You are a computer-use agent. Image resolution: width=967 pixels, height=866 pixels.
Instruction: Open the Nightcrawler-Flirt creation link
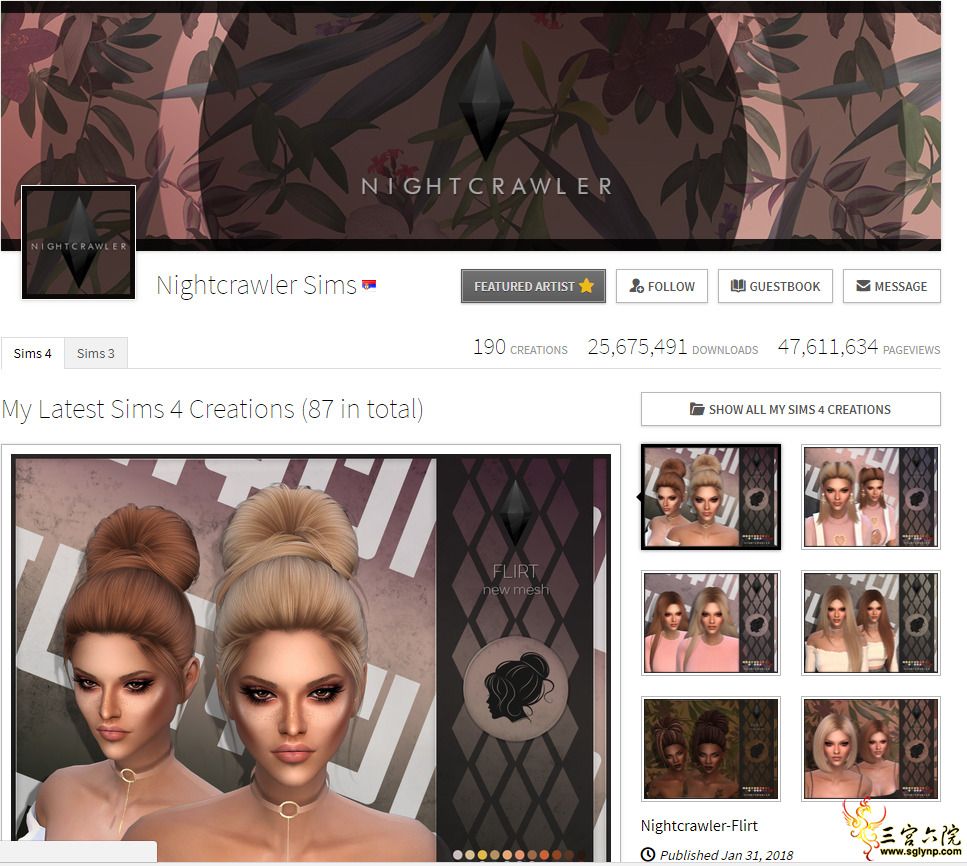(x=699, y=826)
